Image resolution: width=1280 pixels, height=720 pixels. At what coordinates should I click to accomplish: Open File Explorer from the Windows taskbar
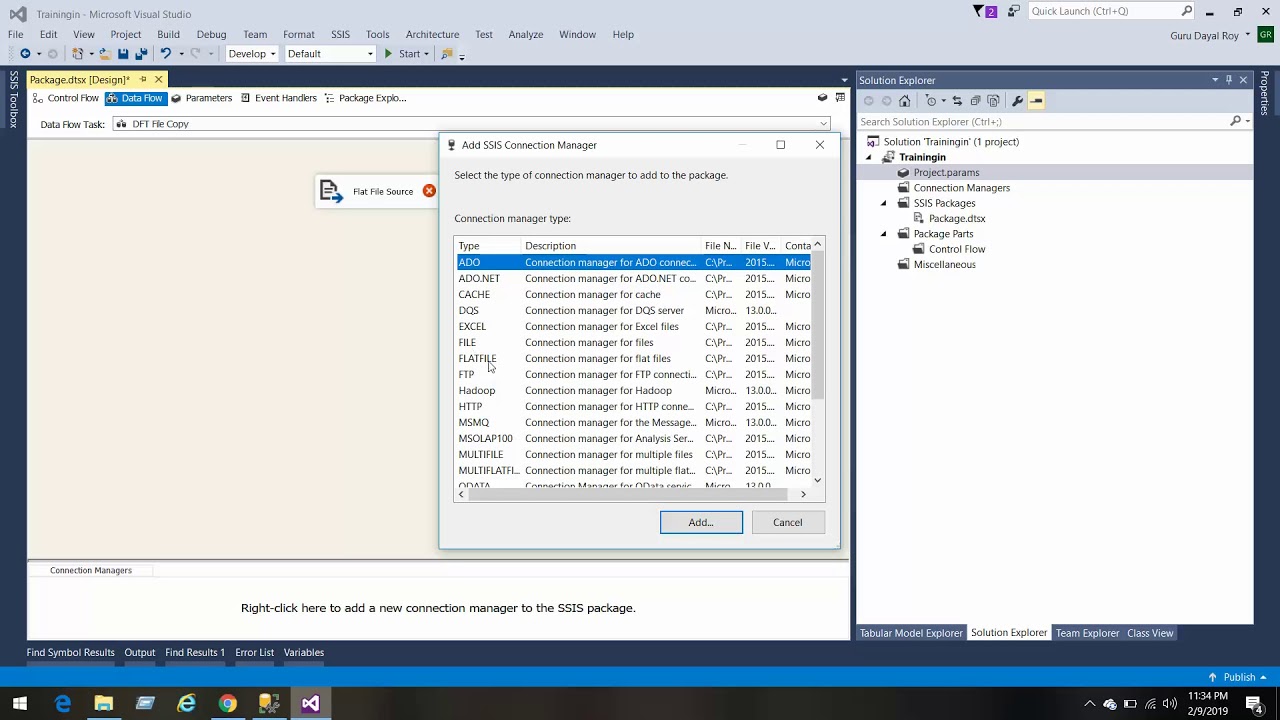click(x=104, y=704)
